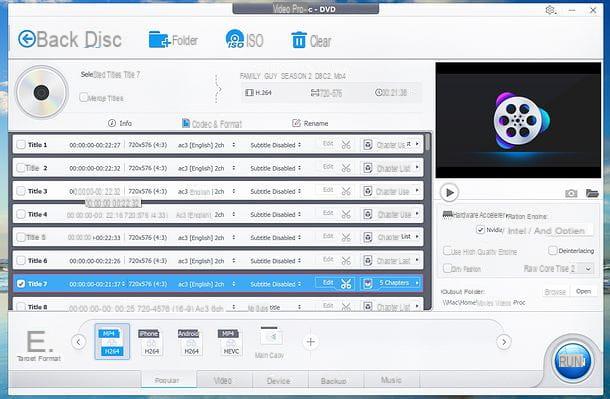Click scissors cut icon for Title 7
The height and width of the screenshot is (399, 610).
pos(346,284)
